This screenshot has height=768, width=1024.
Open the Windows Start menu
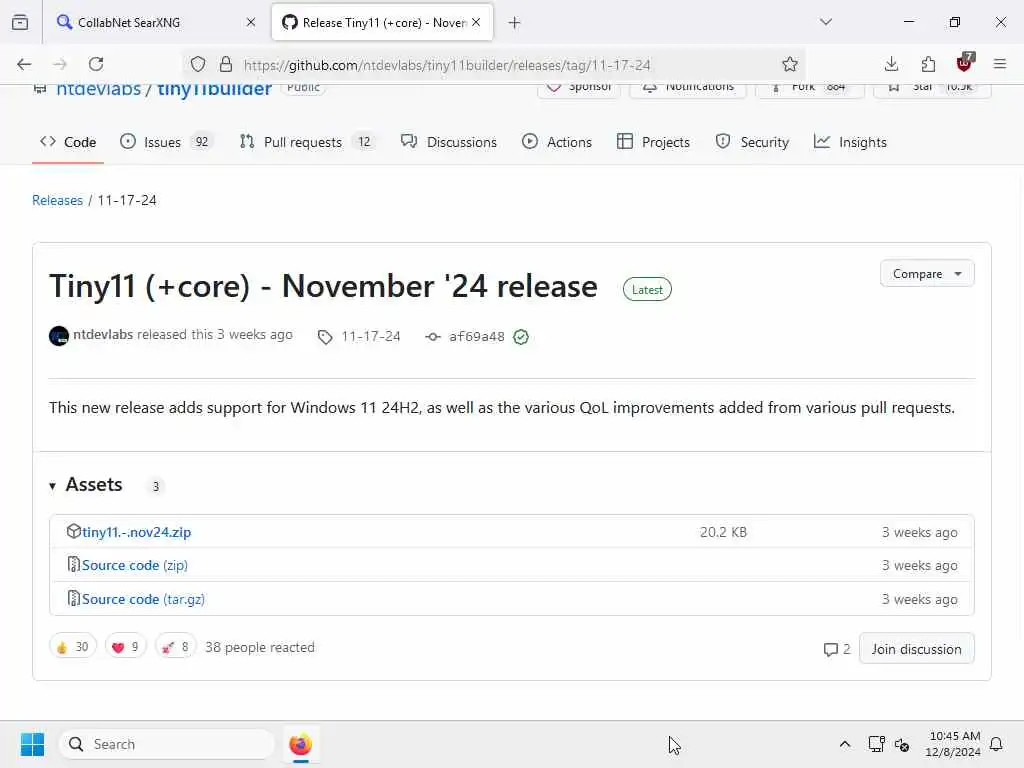[x=32, y=744]
